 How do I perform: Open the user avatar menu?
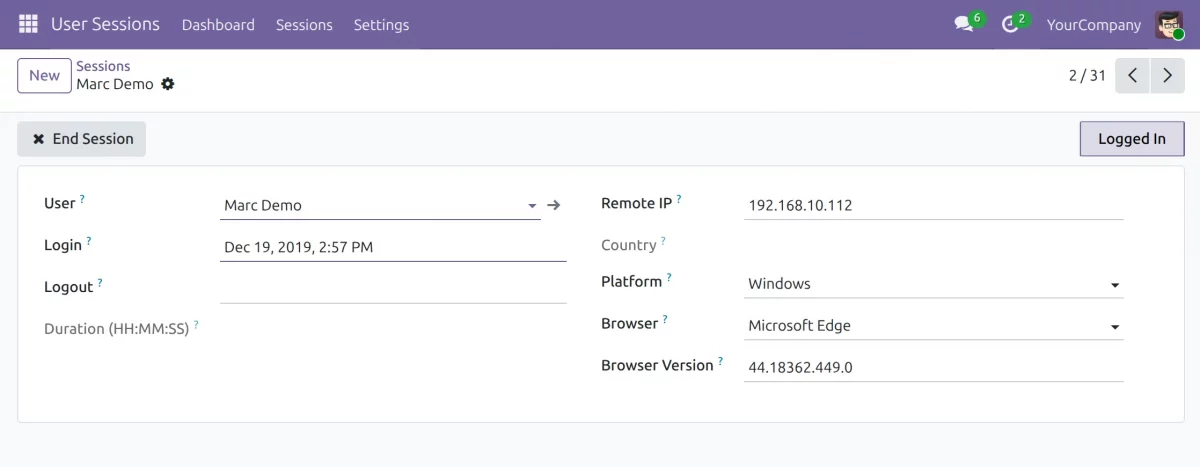point(1169,24)
